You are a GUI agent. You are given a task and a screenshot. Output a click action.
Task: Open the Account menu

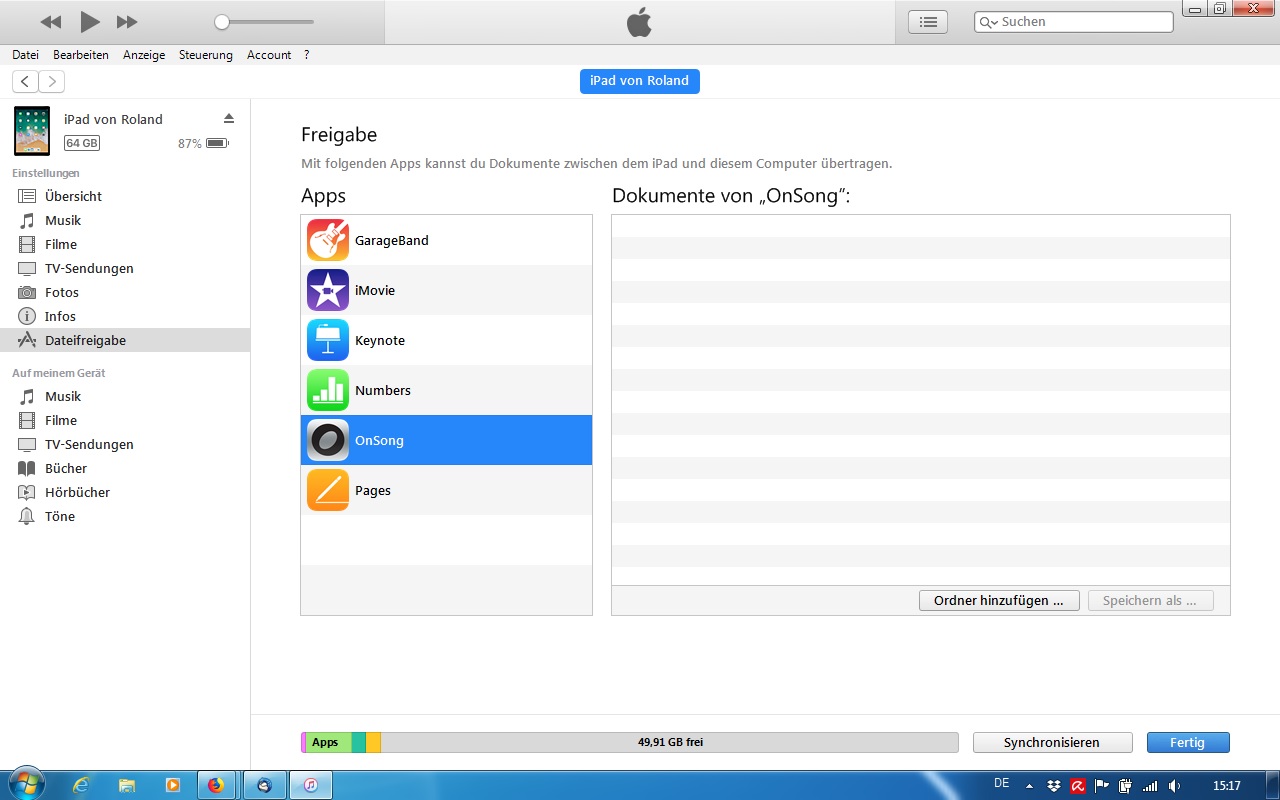(269, 55)
